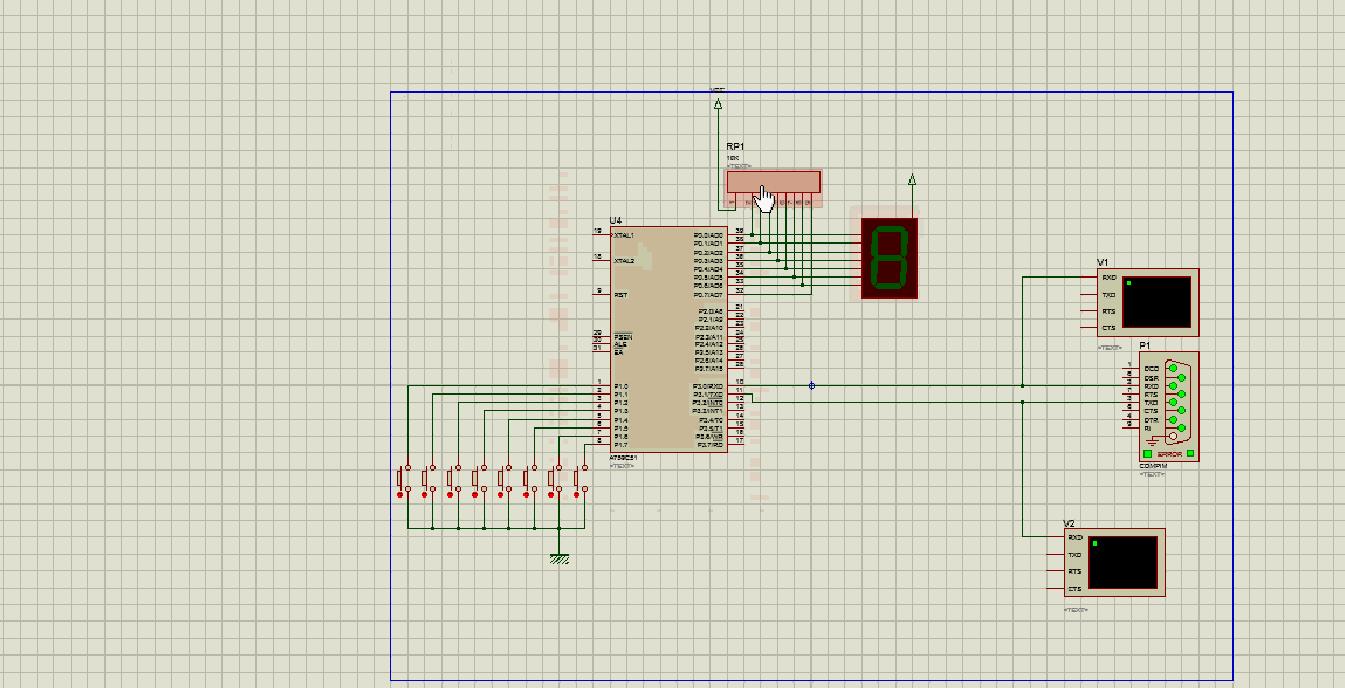
Task: Click the ground symbol below the push buttons
Action: coord(559,559)
